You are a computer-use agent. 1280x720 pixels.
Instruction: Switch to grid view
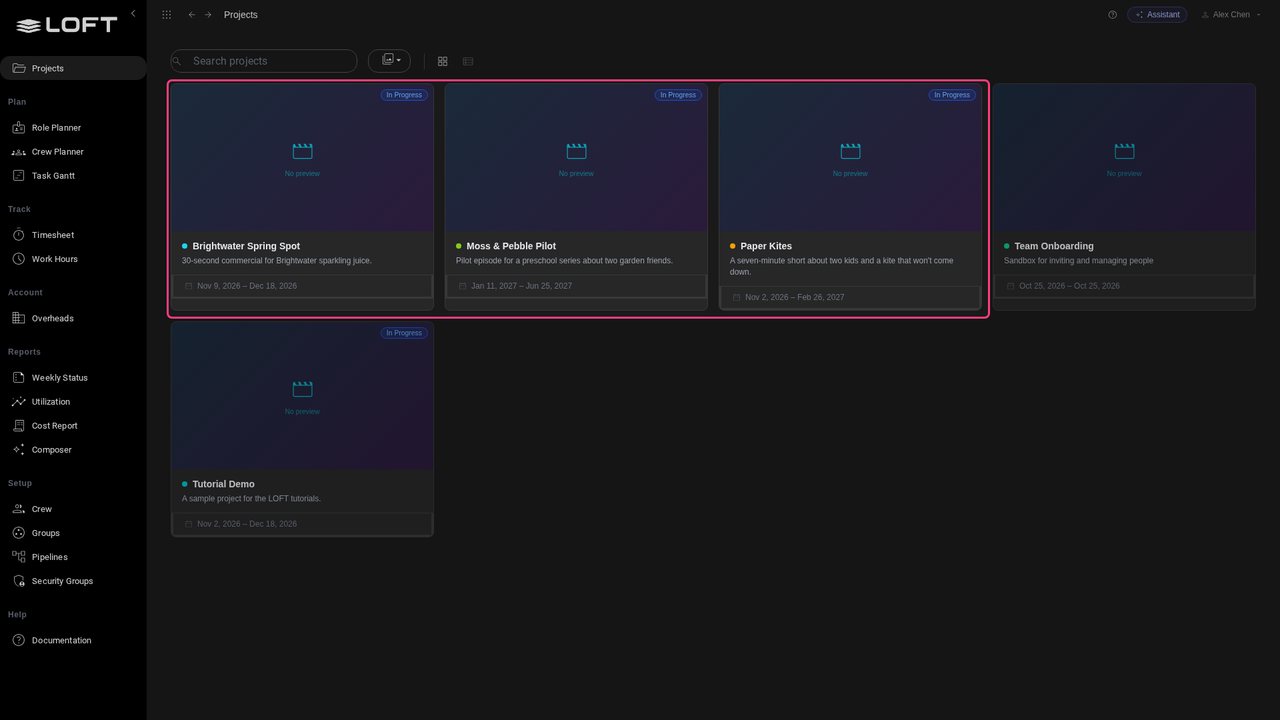[443, 61]
